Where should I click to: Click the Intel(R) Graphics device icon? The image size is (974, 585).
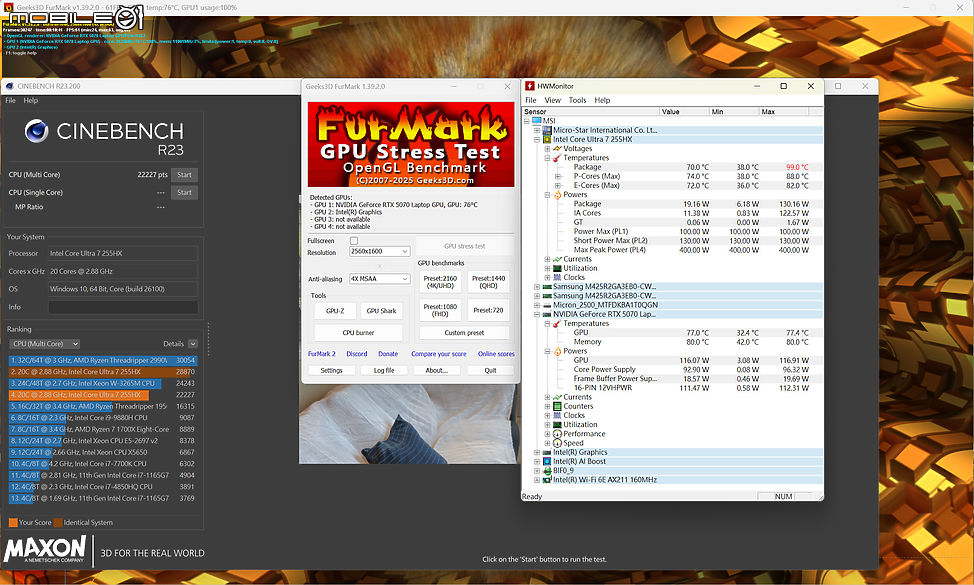point(547,453)
